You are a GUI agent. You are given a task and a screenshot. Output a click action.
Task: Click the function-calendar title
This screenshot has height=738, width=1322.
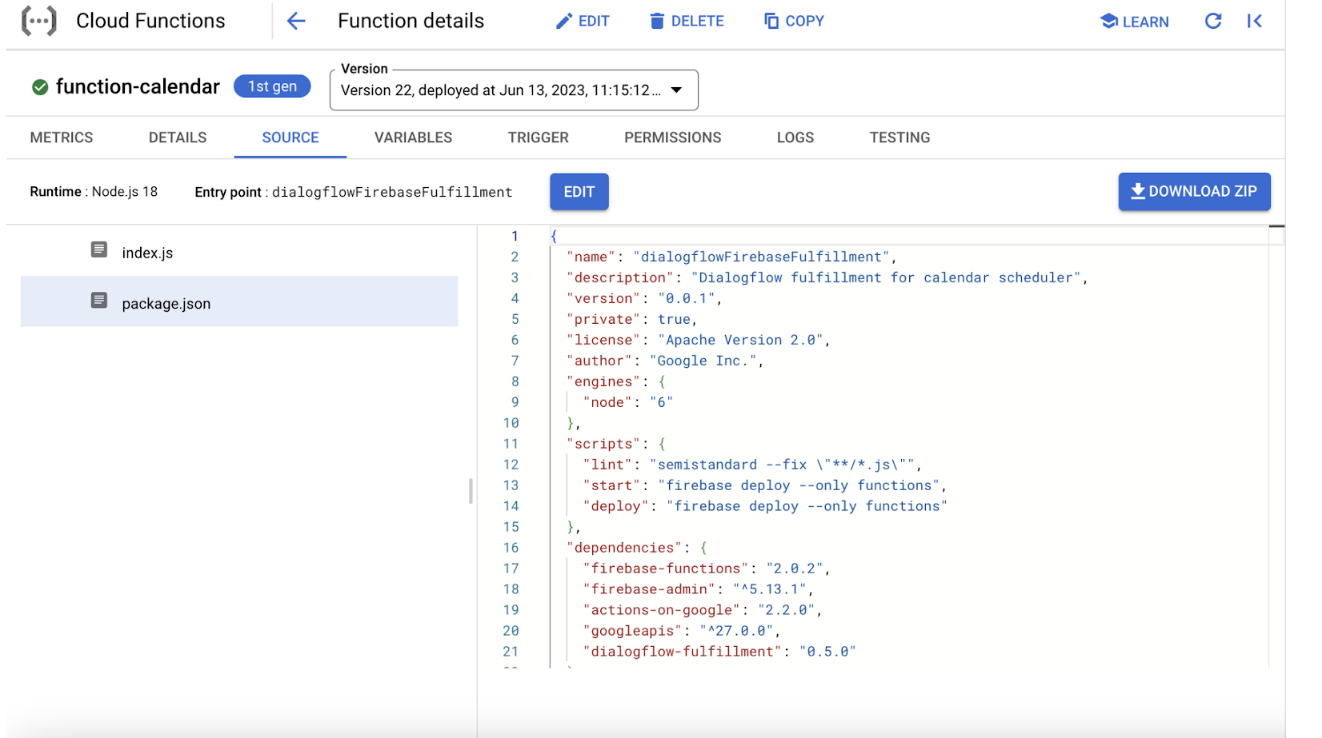pos(138,87)
